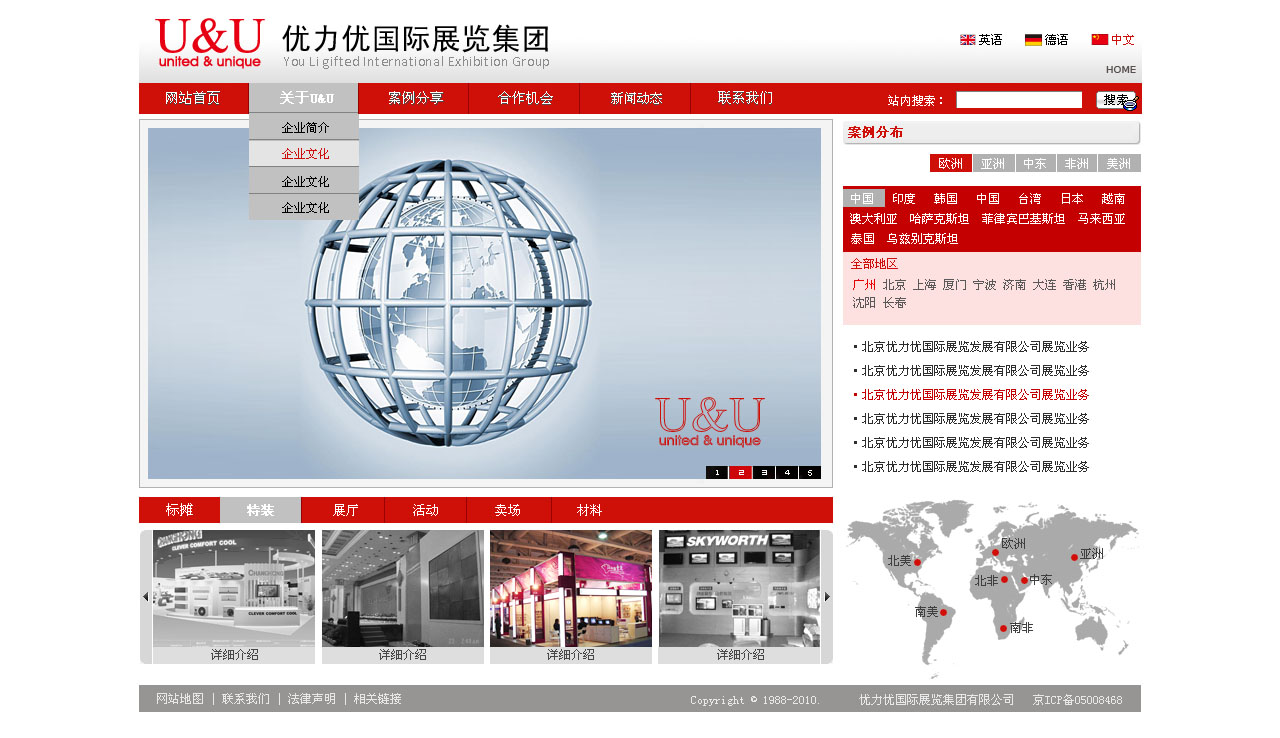Open 联系我们 navigation item

(745, 98)
